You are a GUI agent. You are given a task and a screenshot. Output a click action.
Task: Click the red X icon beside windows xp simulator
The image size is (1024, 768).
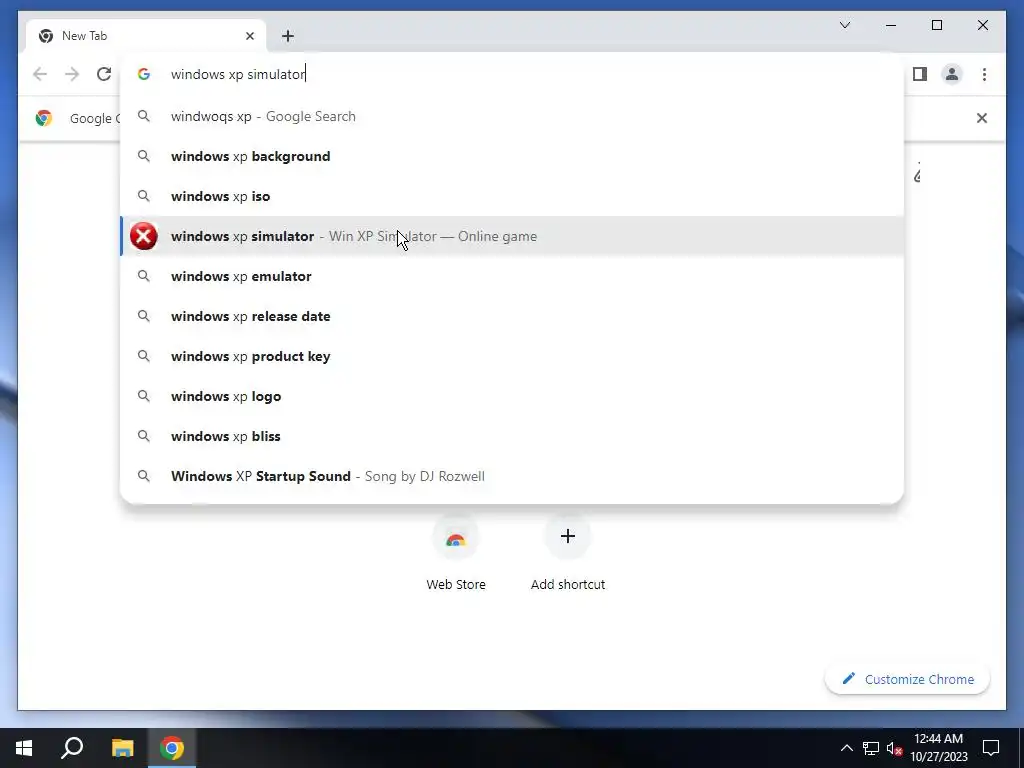pyautogui.click(x=144, y=236)
